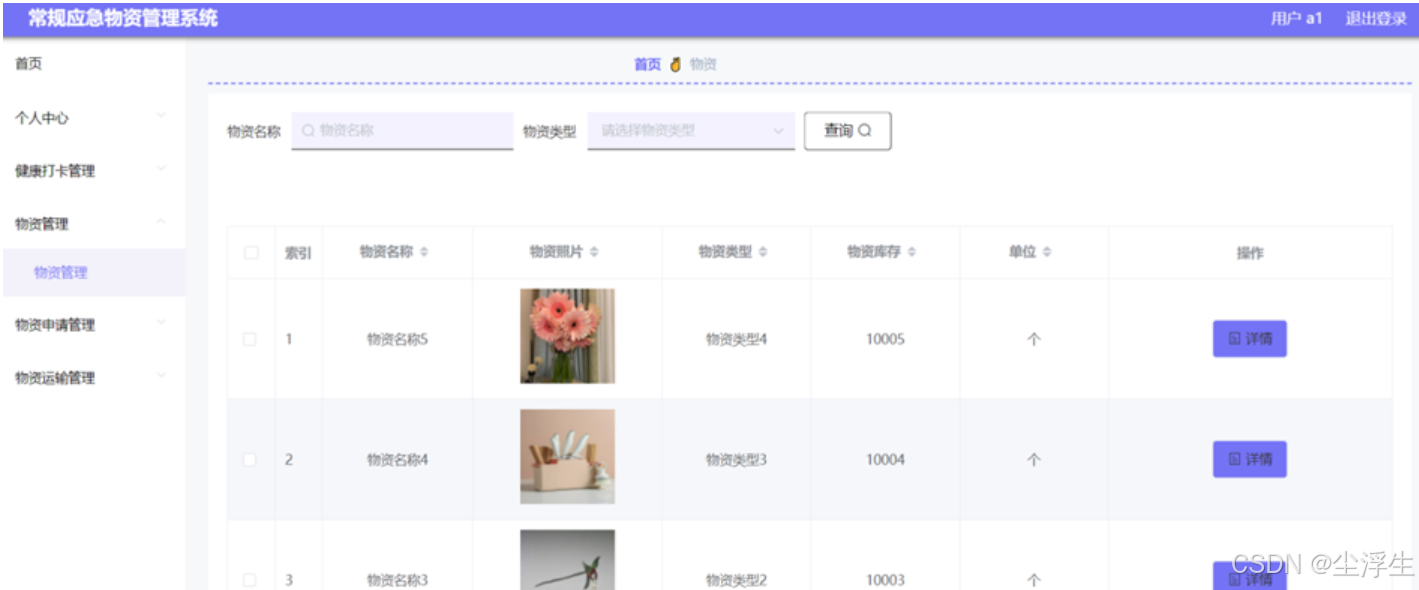1419x590 pixels.
Task: Click the 常规应急物资管理系统 title
Action: [122, 19]
